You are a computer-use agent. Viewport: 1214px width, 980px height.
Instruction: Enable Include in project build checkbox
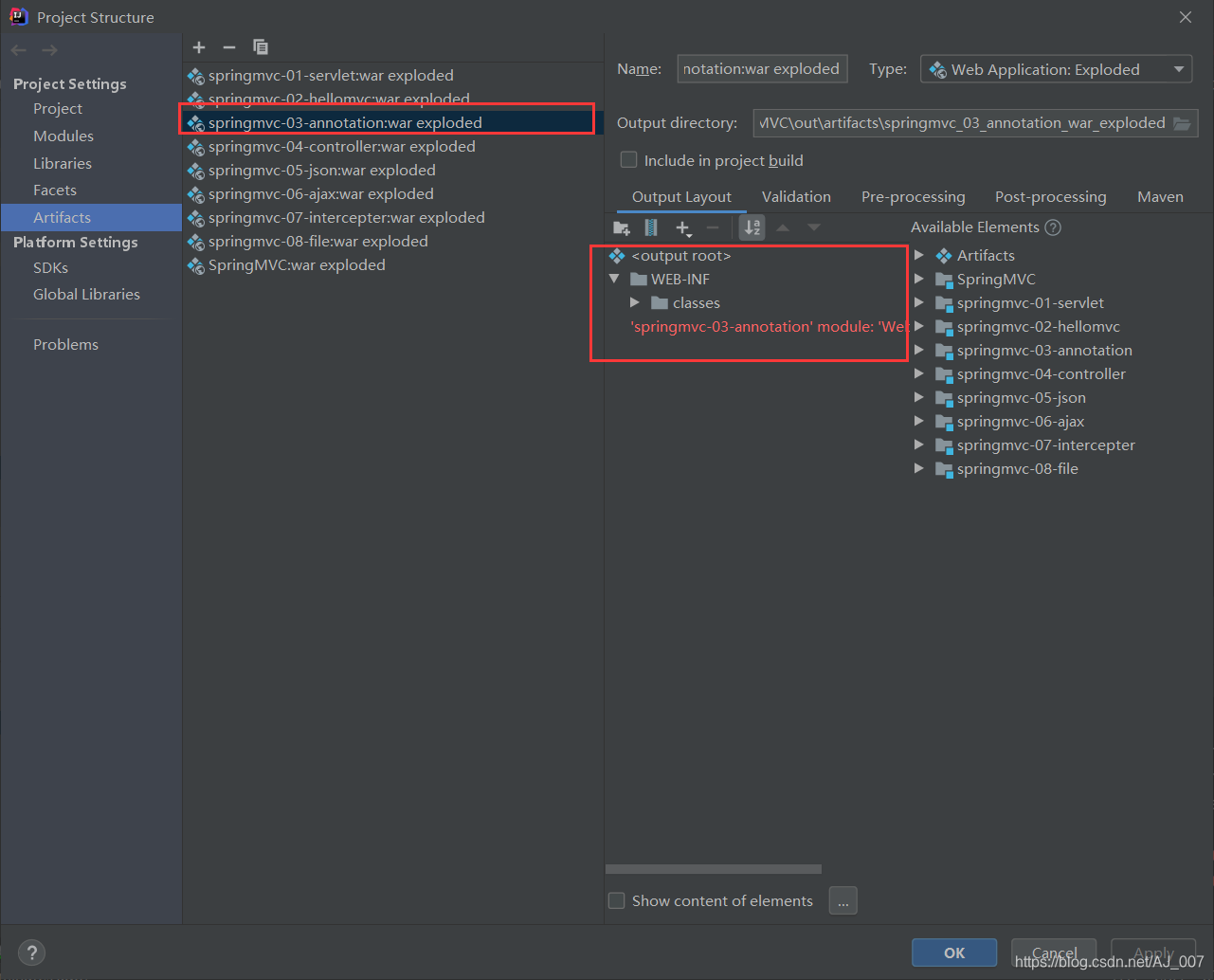(628, 160)
